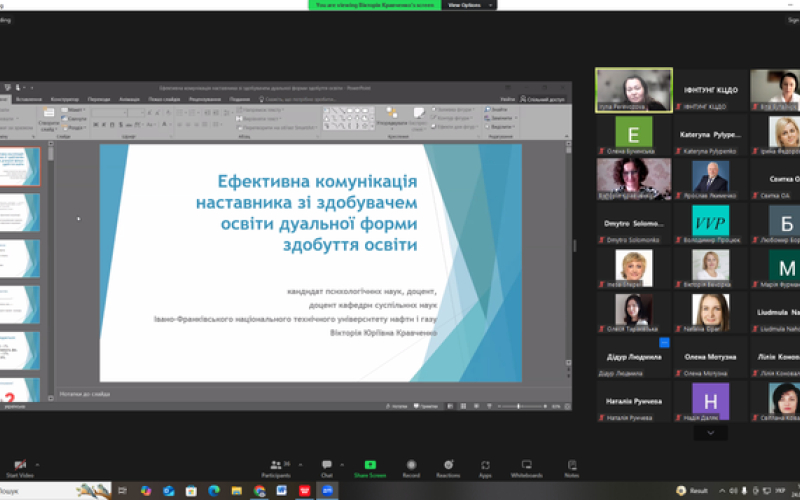Open Microsoft Edge from the taskbar

click(x=214, y=491)
